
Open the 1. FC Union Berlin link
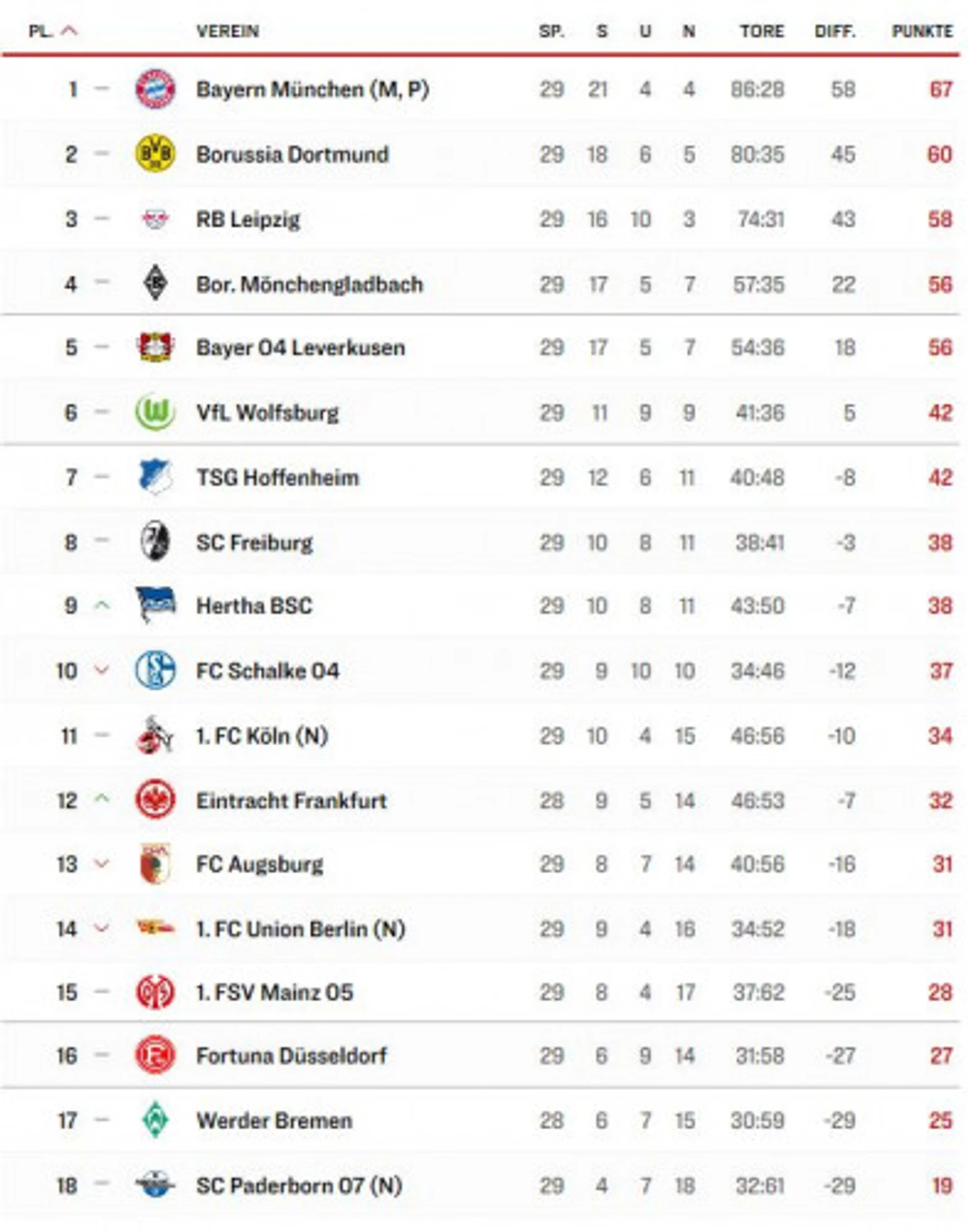coord(300,929)
